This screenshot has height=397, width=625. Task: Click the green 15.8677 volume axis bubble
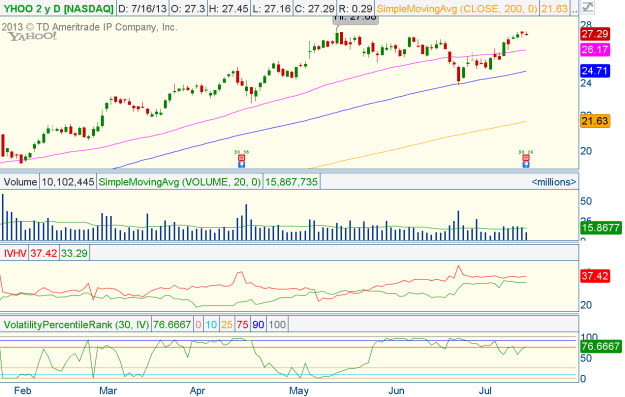[x=601, y=228]
